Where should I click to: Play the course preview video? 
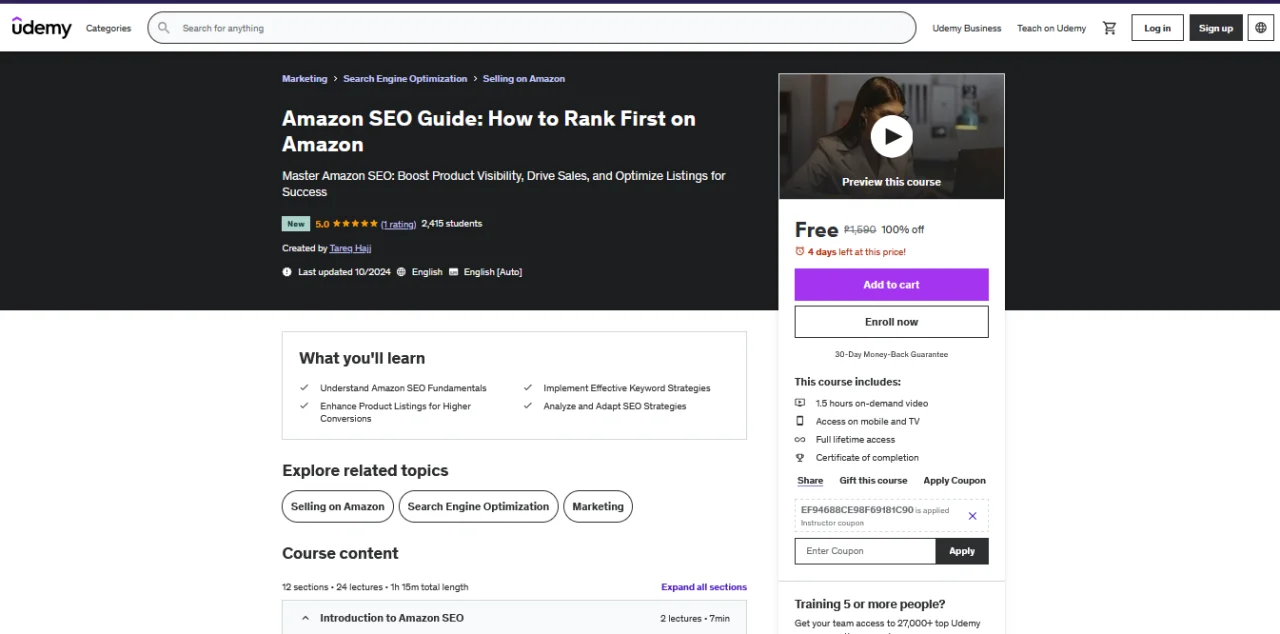891,136
